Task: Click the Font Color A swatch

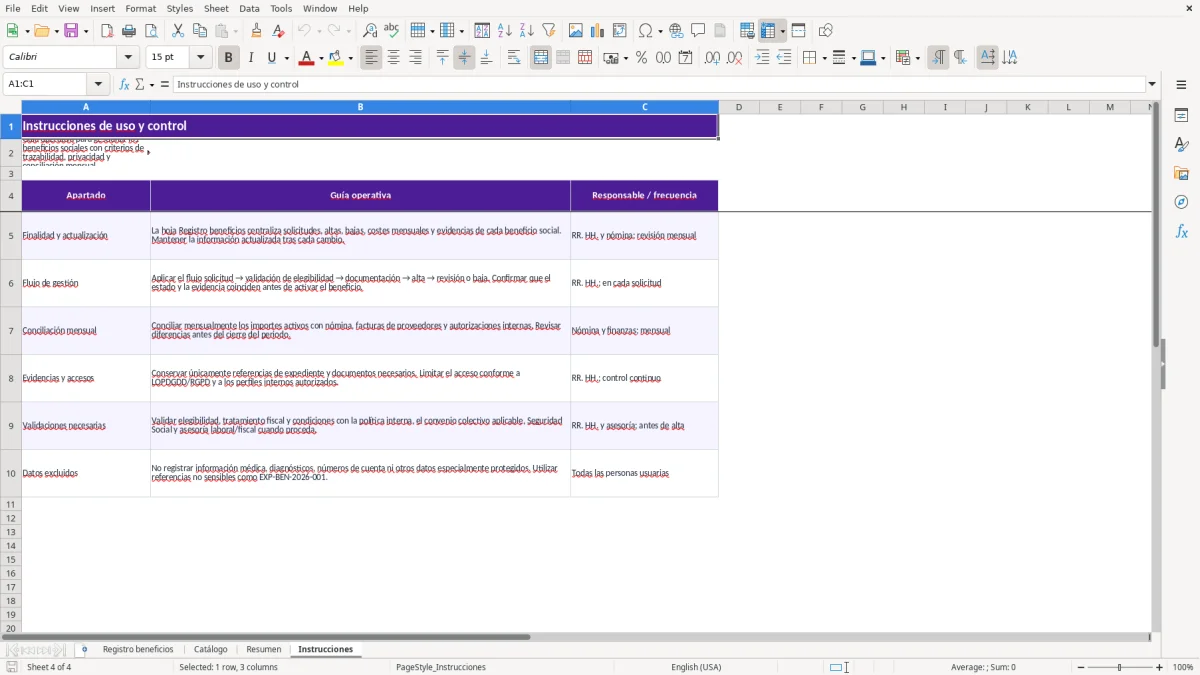Action: (306, 58)
